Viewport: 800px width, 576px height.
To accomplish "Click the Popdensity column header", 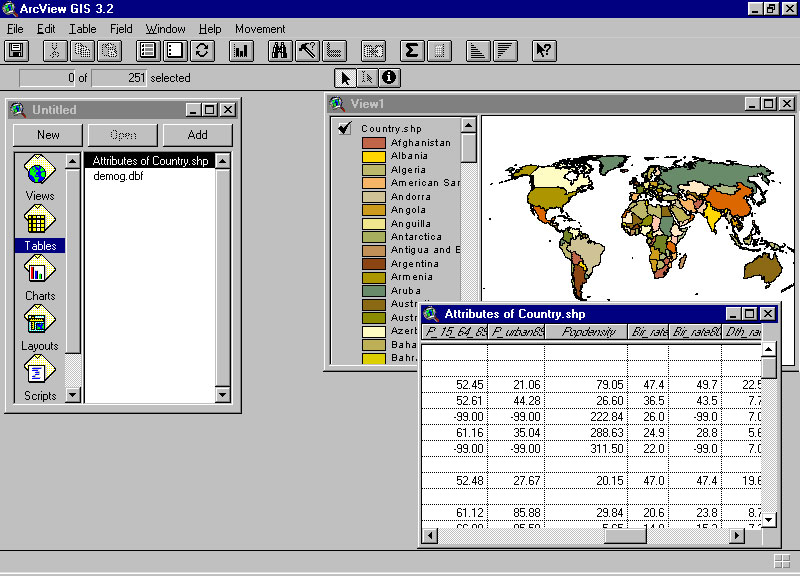I will tap(586, 331).
